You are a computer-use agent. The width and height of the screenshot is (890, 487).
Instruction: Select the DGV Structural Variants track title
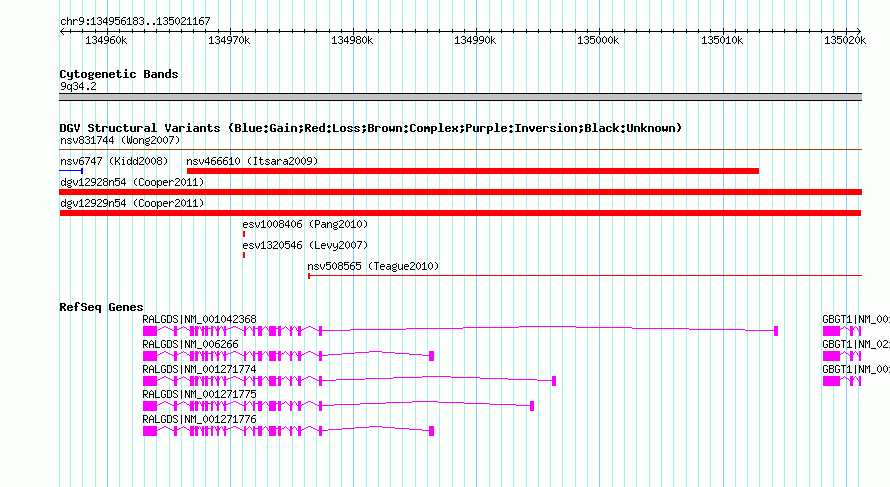click(x=371, y=128)
